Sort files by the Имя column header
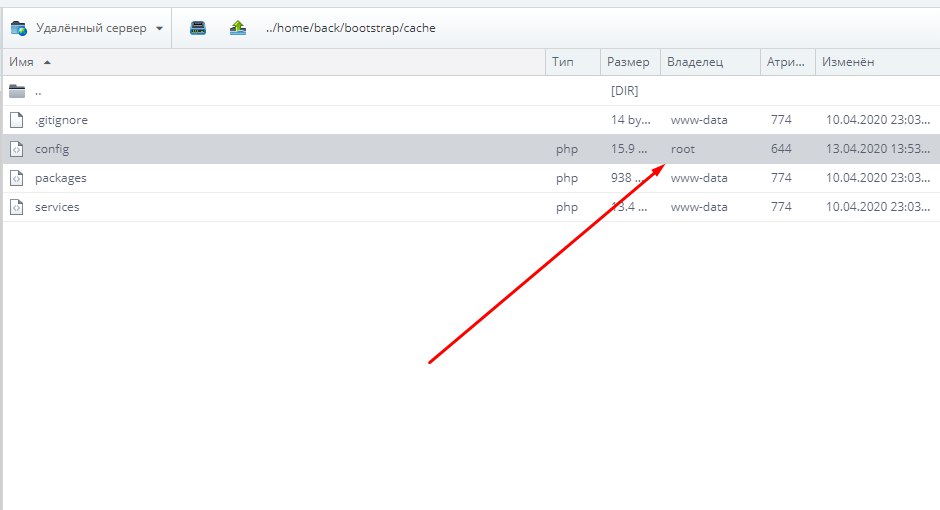The height and width of the screenshot is (510, 940). 273,62
